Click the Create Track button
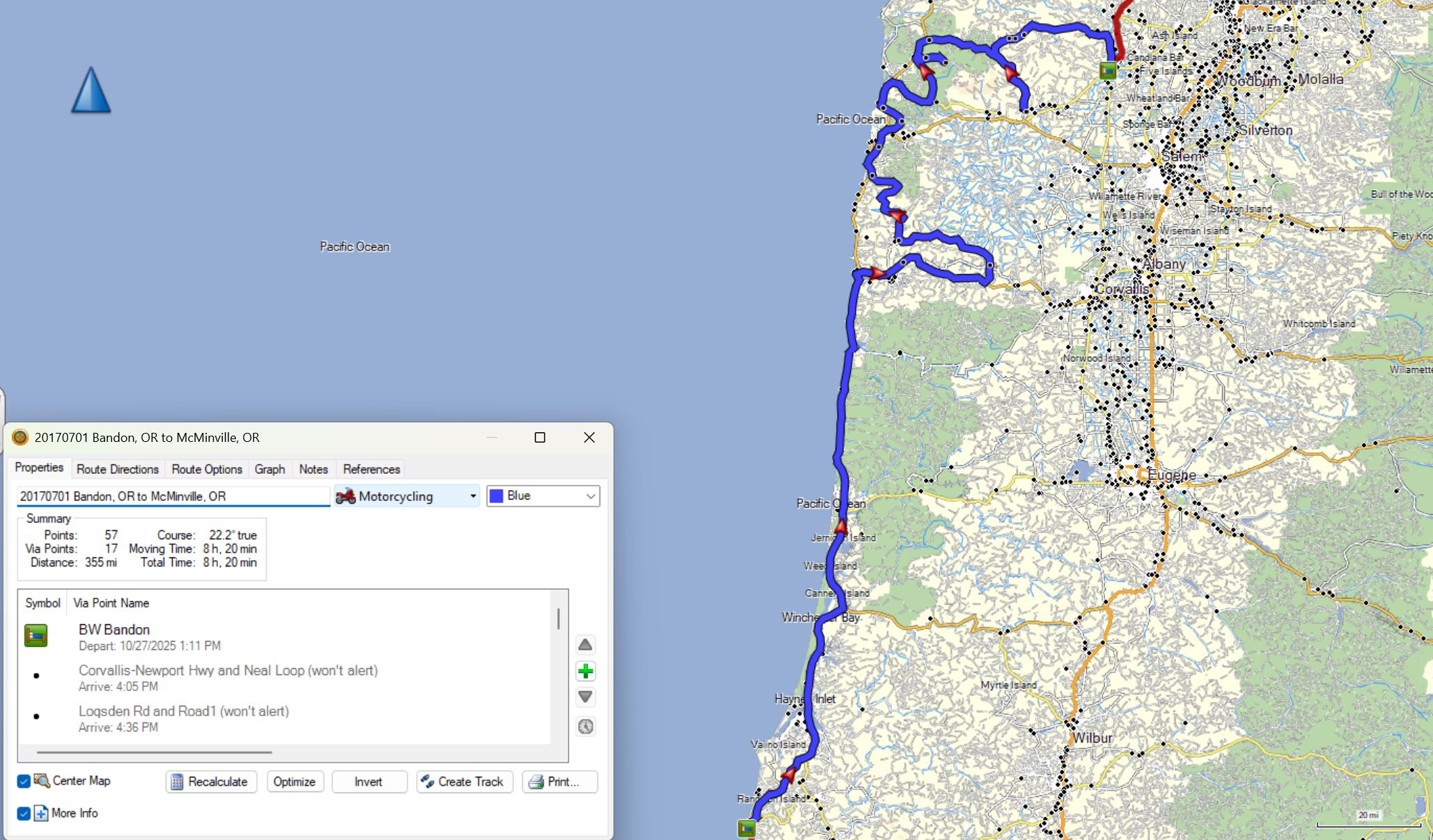This screenshot has width=1433, height=840. pos(464,782)
